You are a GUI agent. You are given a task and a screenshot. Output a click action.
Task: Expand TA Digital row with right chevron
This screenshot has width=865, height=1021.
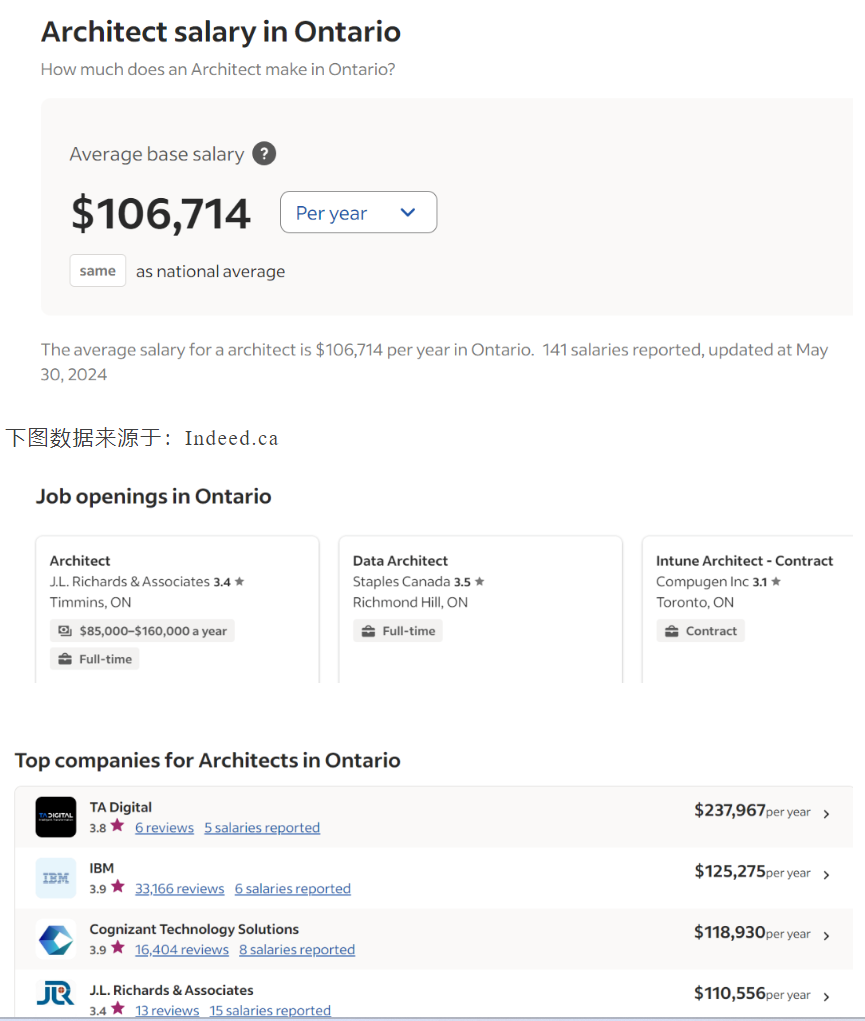(826, 814)
